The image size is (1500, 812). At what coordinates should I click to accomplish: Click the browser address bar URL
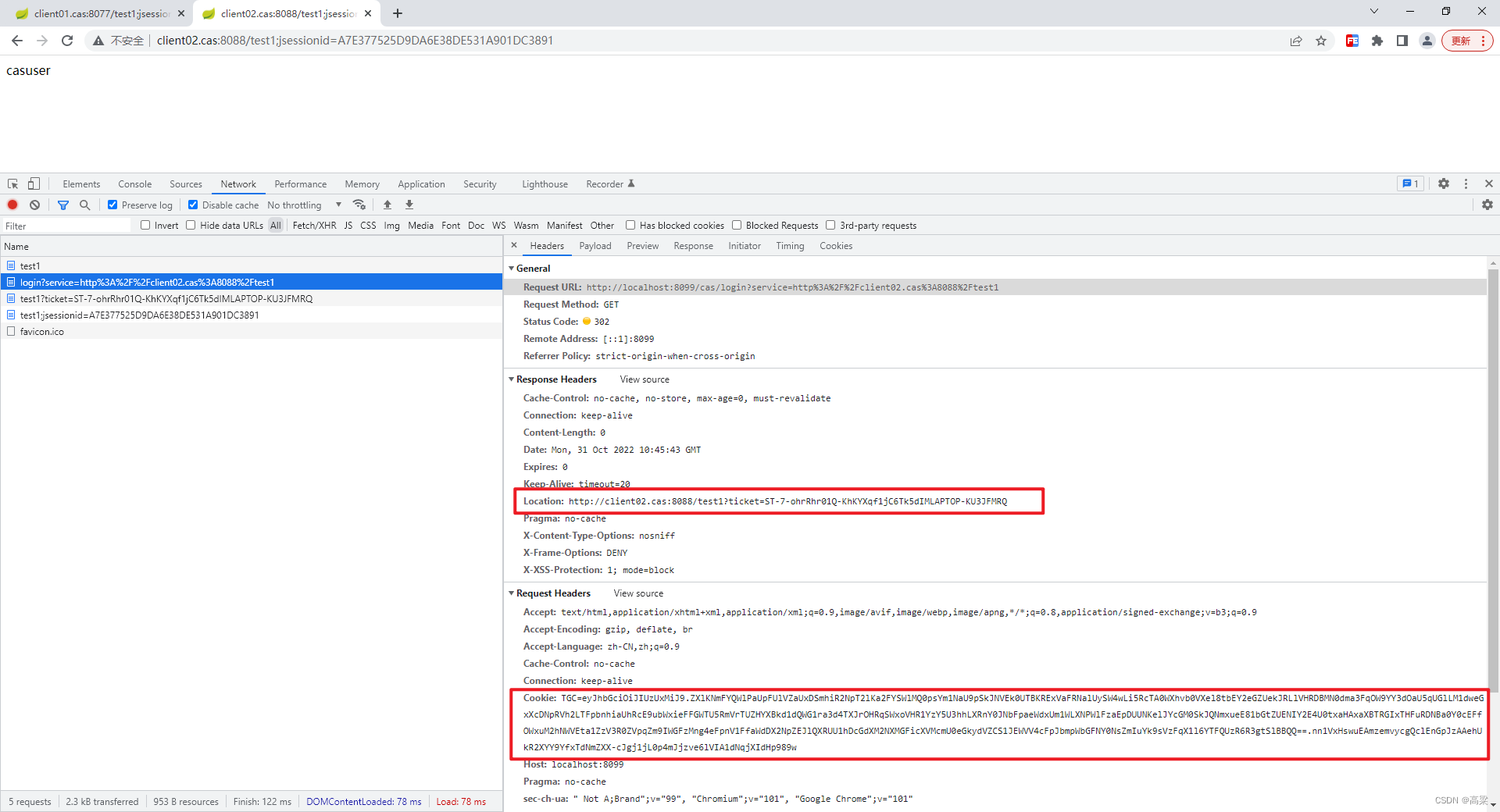pos(355,41)
